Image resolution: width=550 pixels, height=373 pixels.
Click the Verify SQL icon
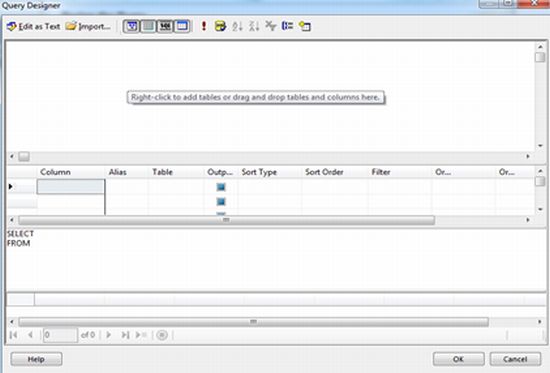tap(220, 26)
